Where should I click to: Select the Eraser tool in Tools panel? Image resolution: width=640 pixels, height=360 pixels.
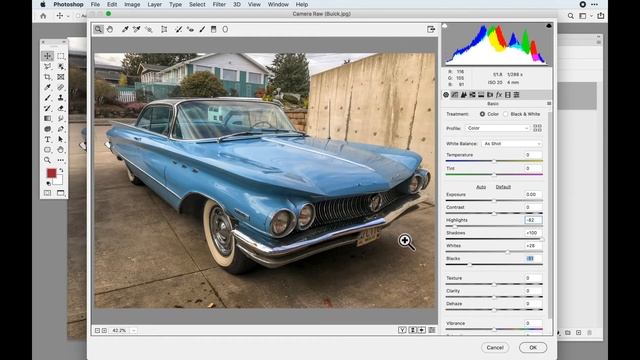61,108
